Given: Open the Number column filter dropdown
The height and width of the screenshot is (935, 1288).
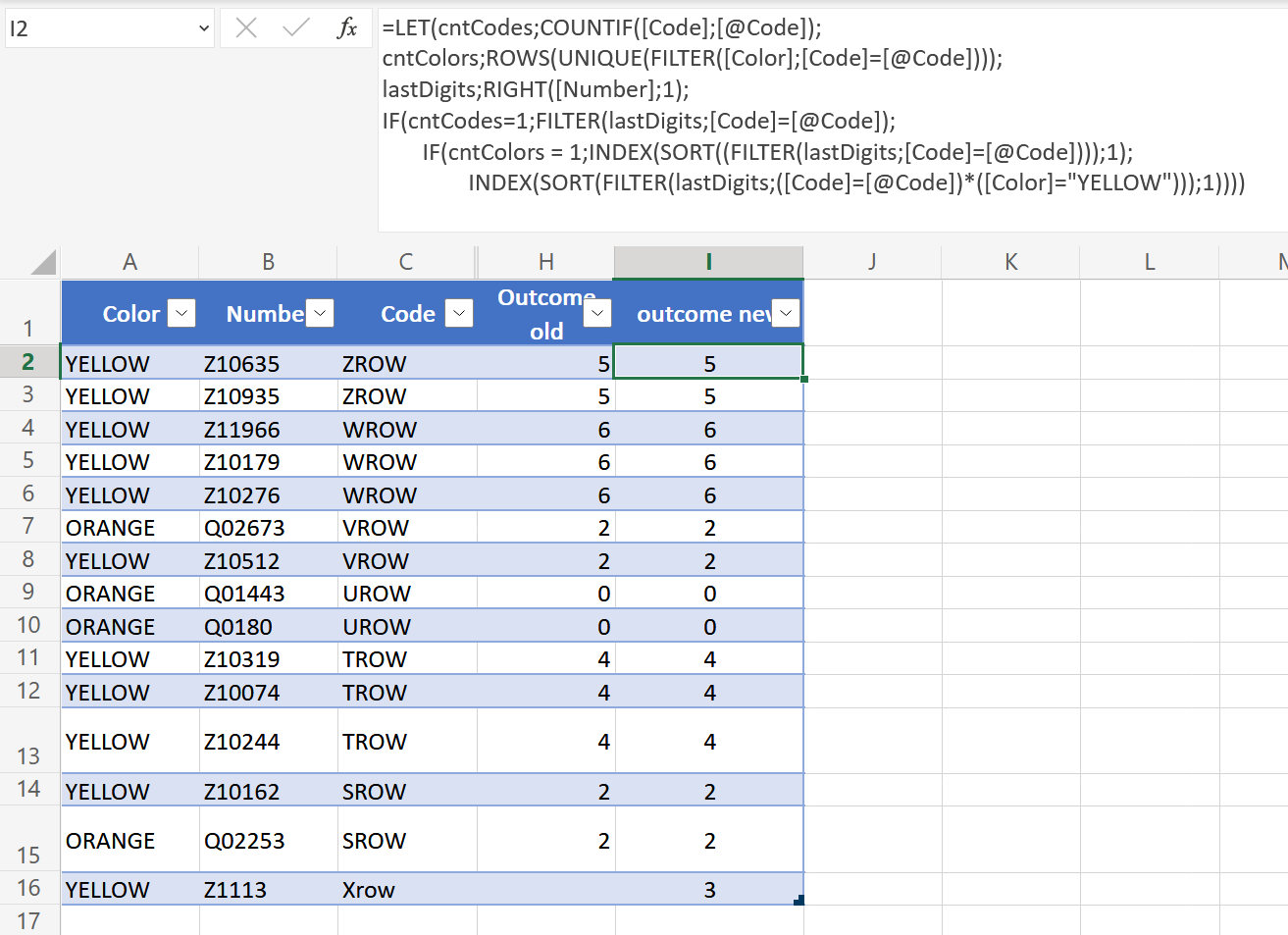Looking at the screenshot, I should click(320, 313).
